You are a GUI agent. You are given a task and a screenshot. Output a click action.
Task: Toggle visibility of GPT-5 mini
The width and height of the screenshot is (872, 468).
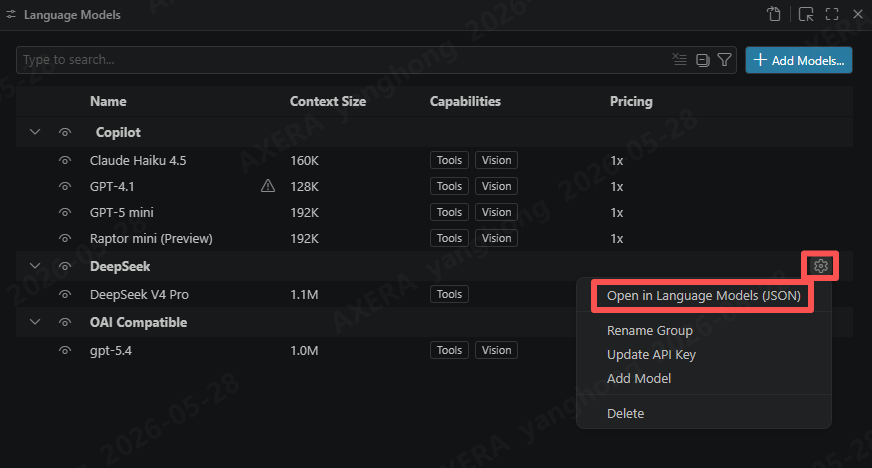tap(65, 212)
